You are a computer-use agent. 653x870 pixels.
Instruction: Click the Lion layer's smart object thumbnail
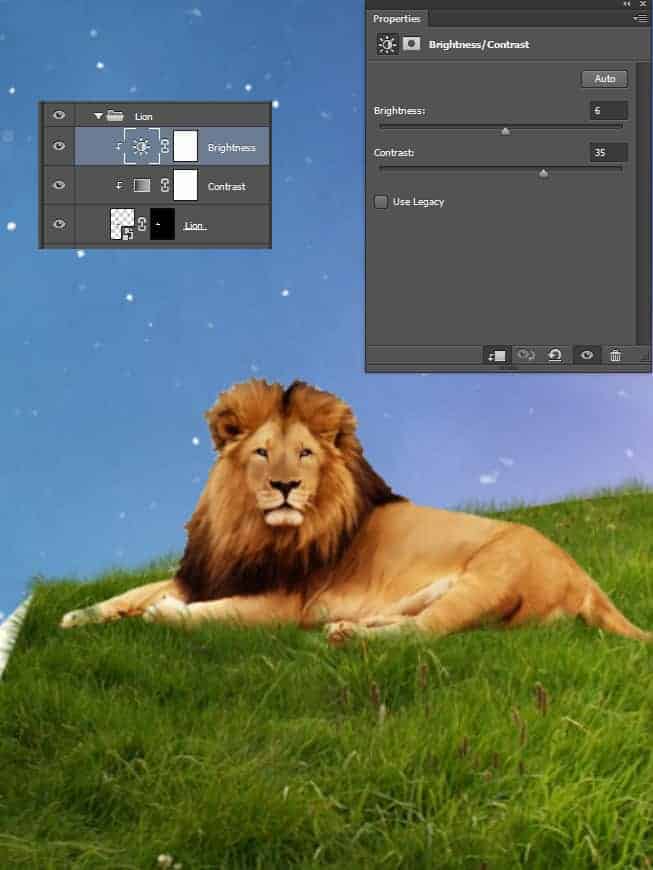pos(122,224)
